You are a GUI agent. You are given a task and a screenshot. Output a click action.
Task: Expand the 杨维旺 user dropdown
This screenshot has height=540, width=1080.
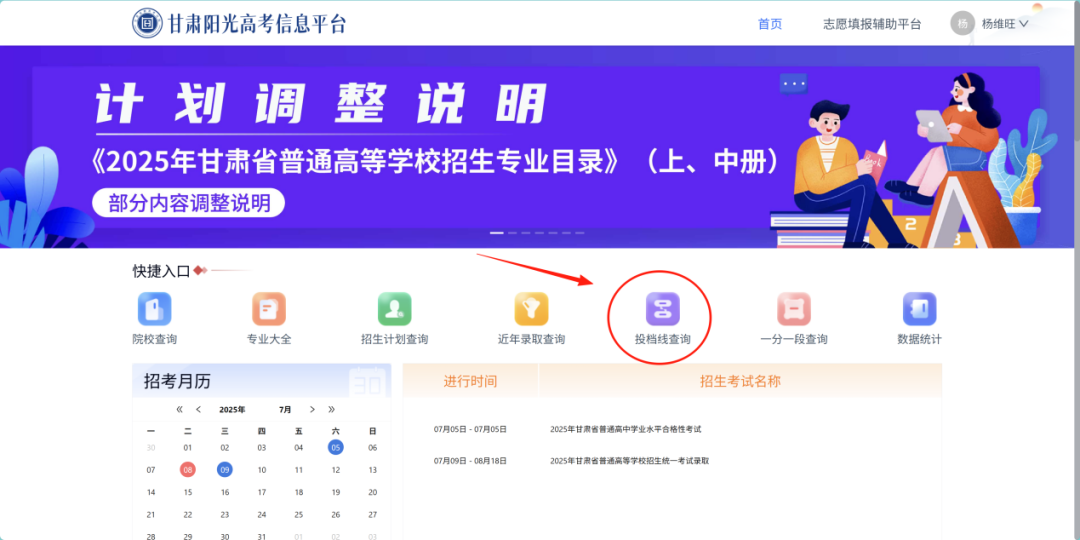[1004, 24]
